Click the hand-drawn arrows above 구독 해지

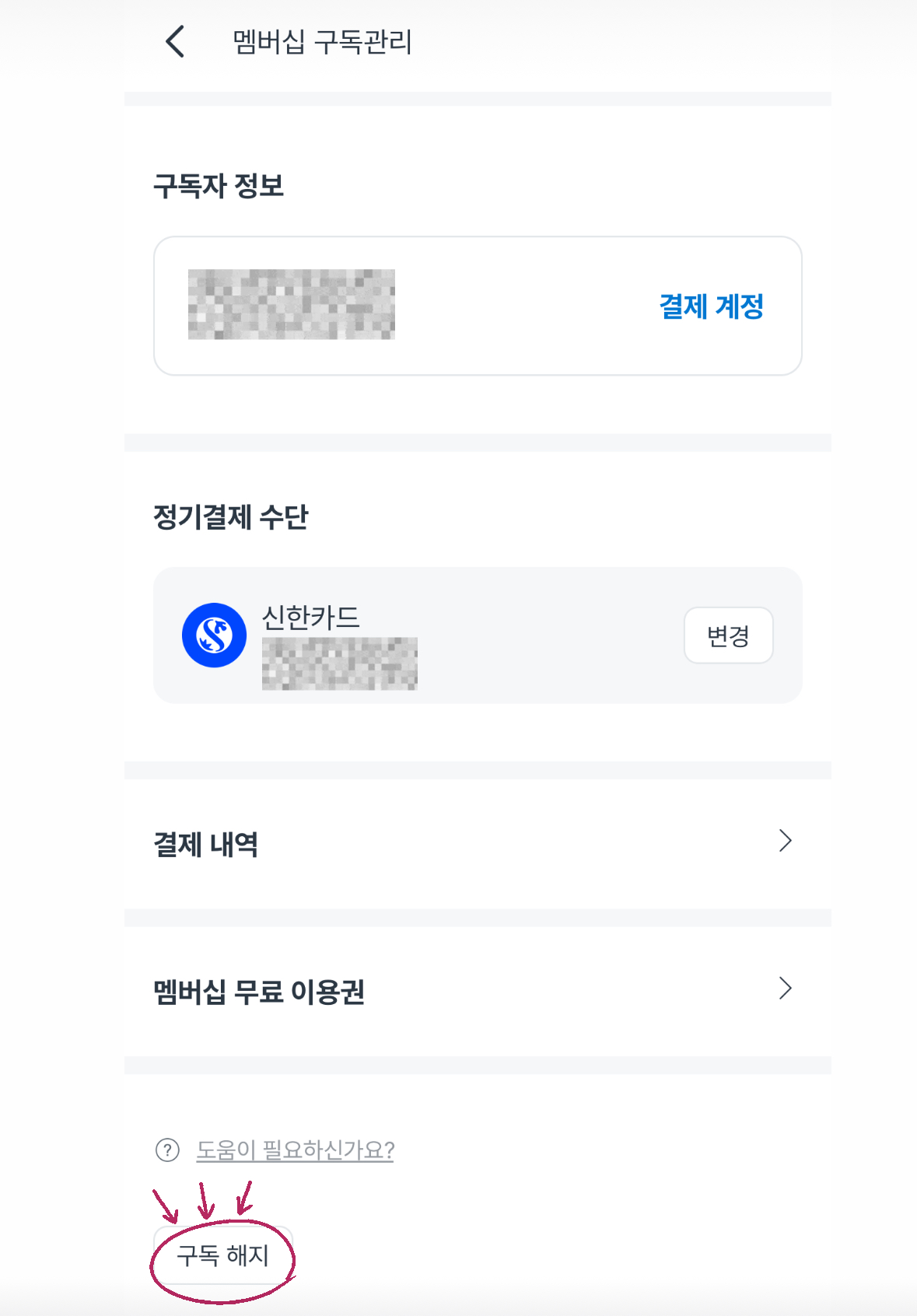204,1200
